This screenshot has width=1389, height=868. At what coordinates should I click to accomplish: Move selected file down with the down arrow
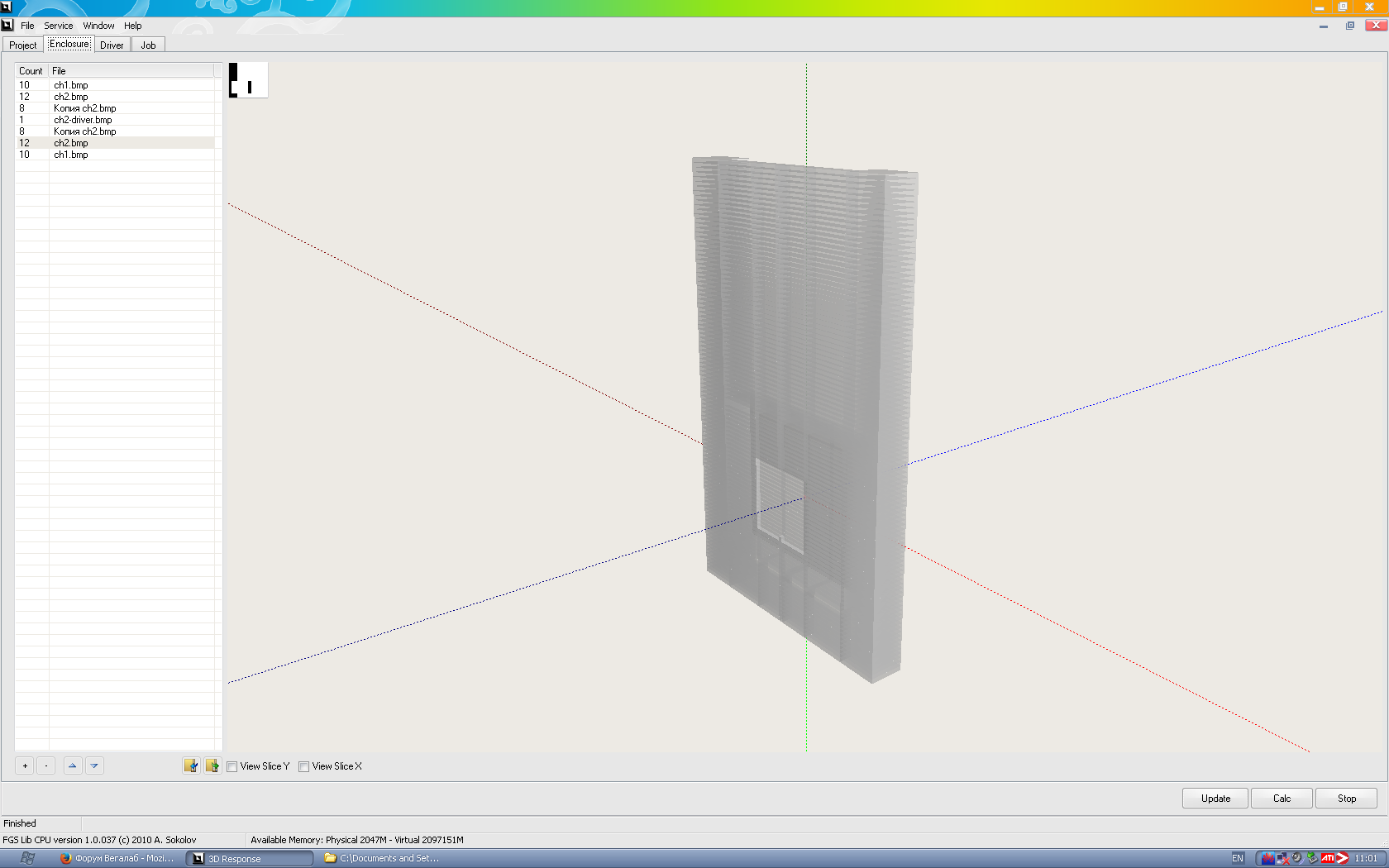pos(94,765)
